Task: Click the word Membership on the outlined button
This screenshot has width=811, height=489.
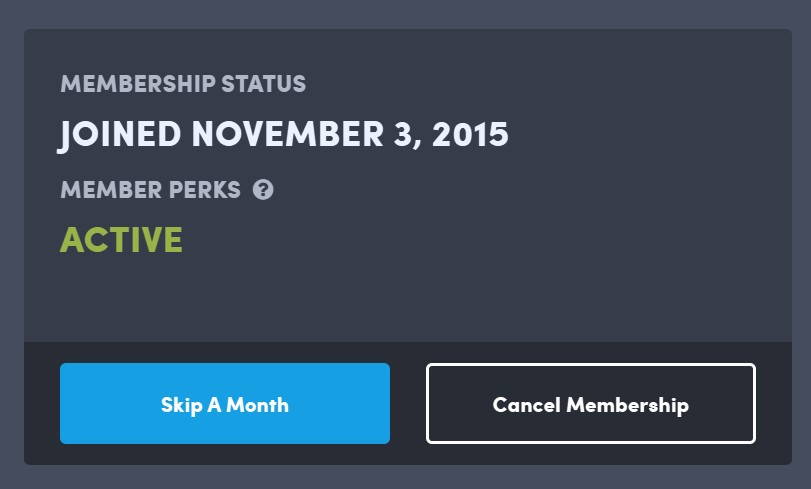Action: [x=628, y=405]
